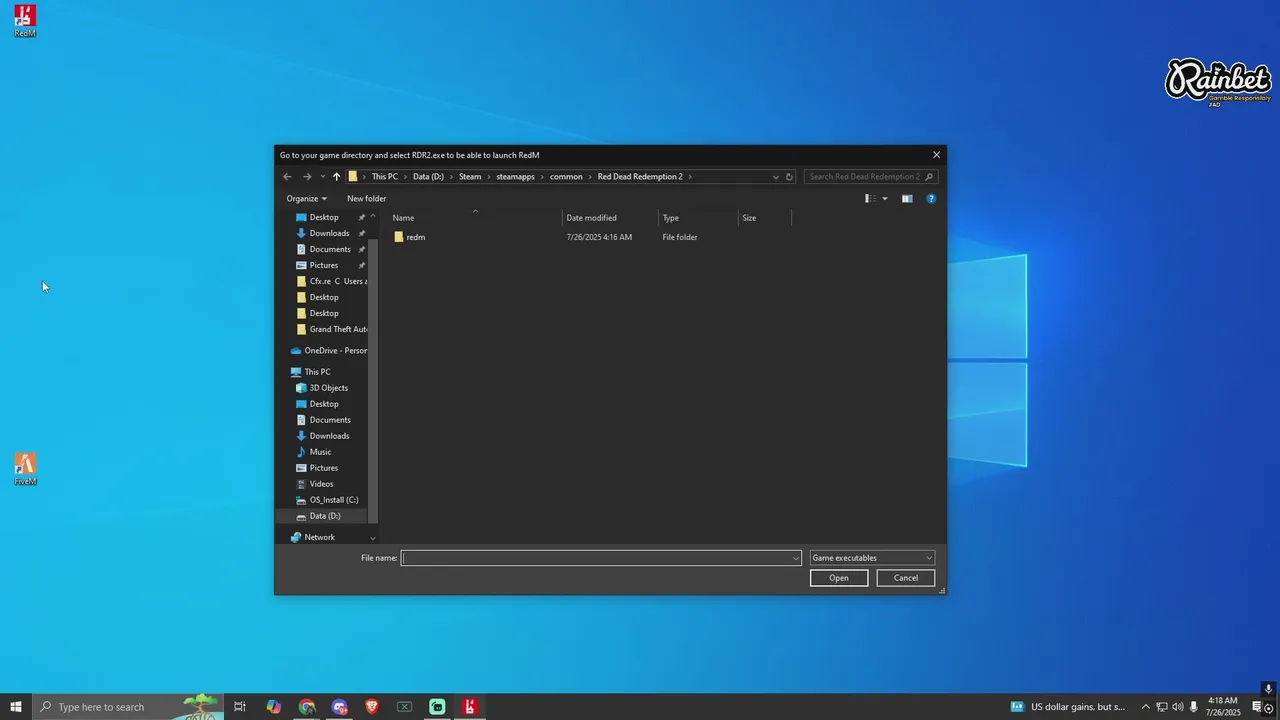Open the news widget US dollar gains
Image resolution: width=1280 pixels, height=720 pixels.
tap(1067, 707)
